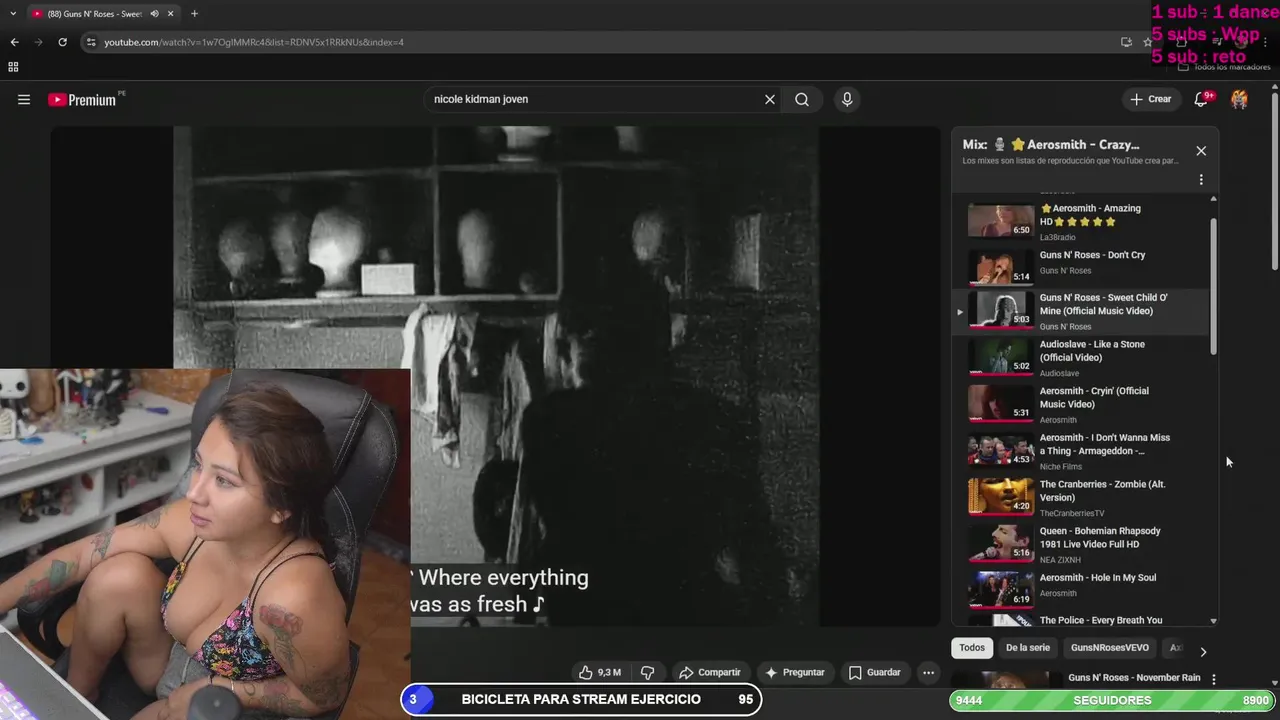
Task: Like the video with 9,3 M likes
Action: pos(600,672)
